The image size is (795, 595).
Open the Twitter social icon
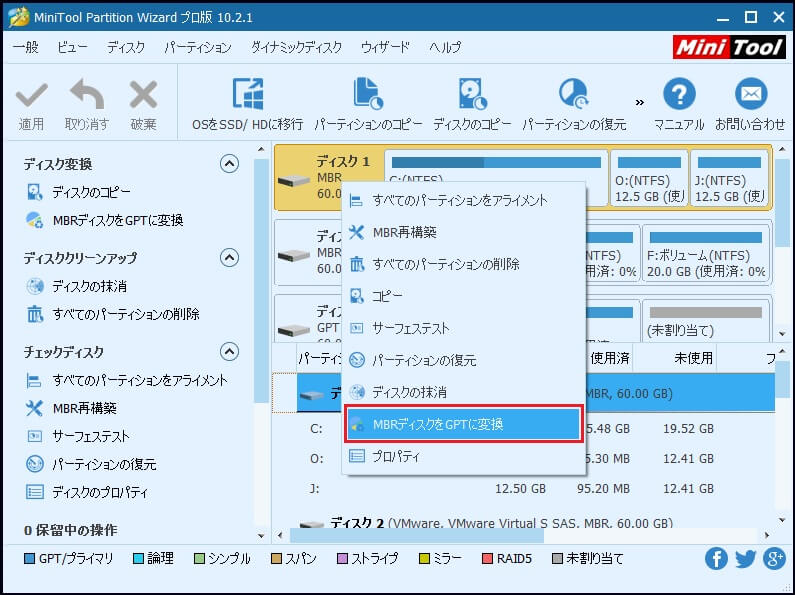pyautogui.click(x=745, y=559)
